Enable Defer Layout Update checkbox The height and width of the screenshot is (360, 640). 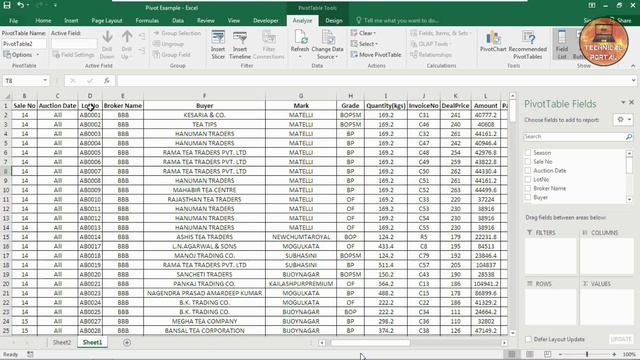(x=529, y=339)
